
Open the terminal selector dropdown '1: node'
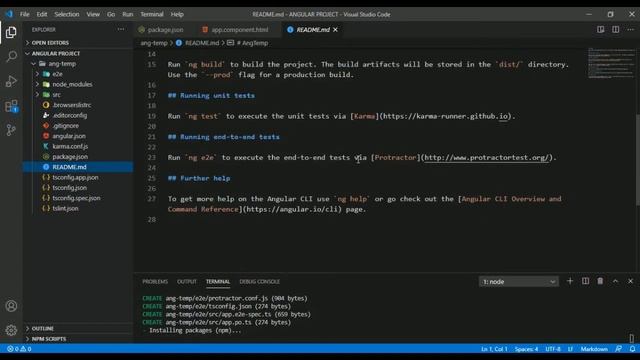pos(518,282)
